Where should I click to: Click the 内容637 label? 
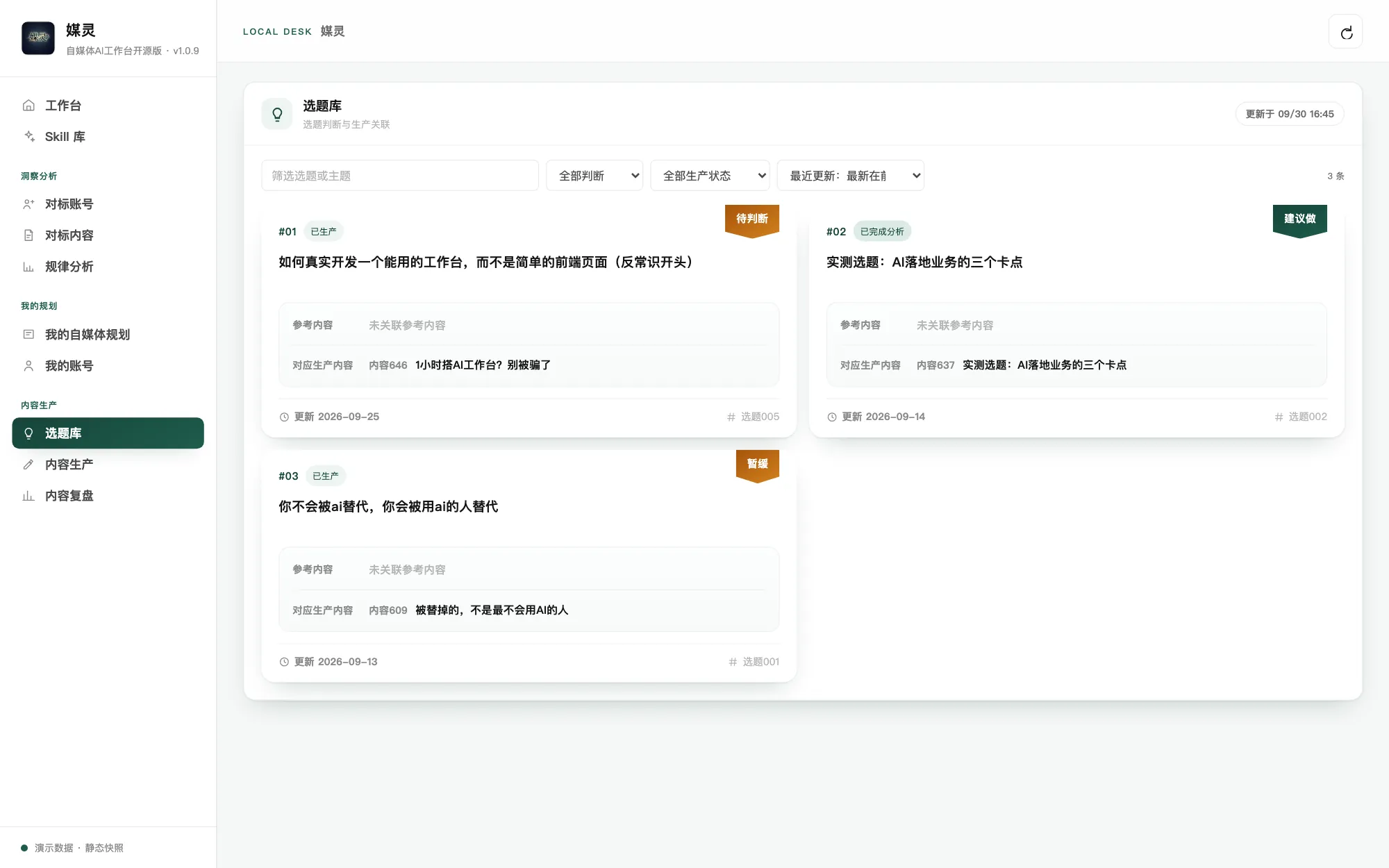(935, 365)
